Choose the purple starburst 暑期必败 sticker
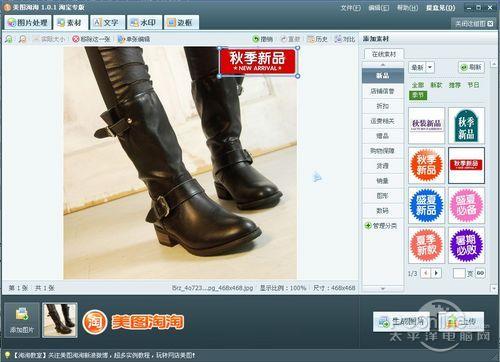Image resolution: width=500 pixels, height=362 pixels. [466, 245]
